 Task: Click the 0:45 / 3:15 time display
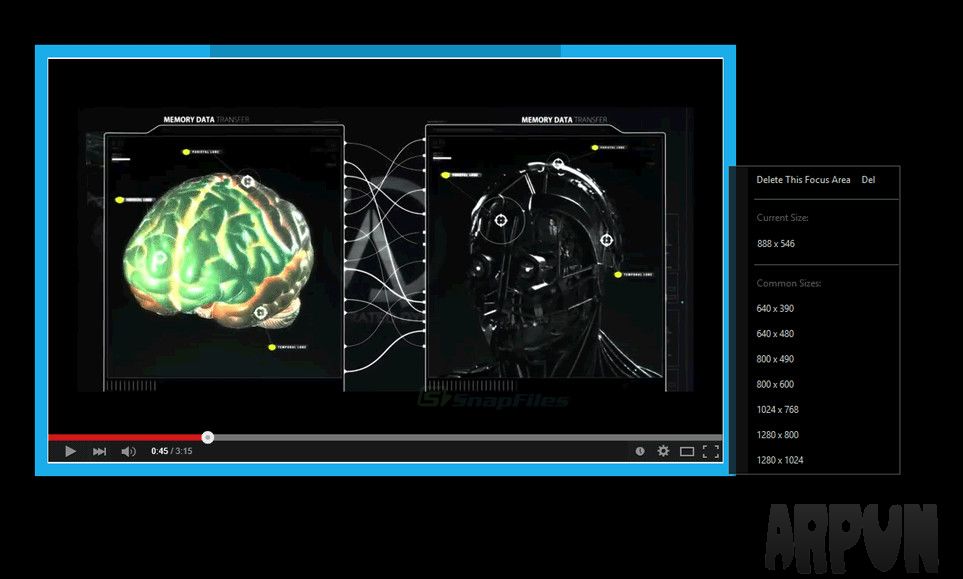(x=171, y=451)
